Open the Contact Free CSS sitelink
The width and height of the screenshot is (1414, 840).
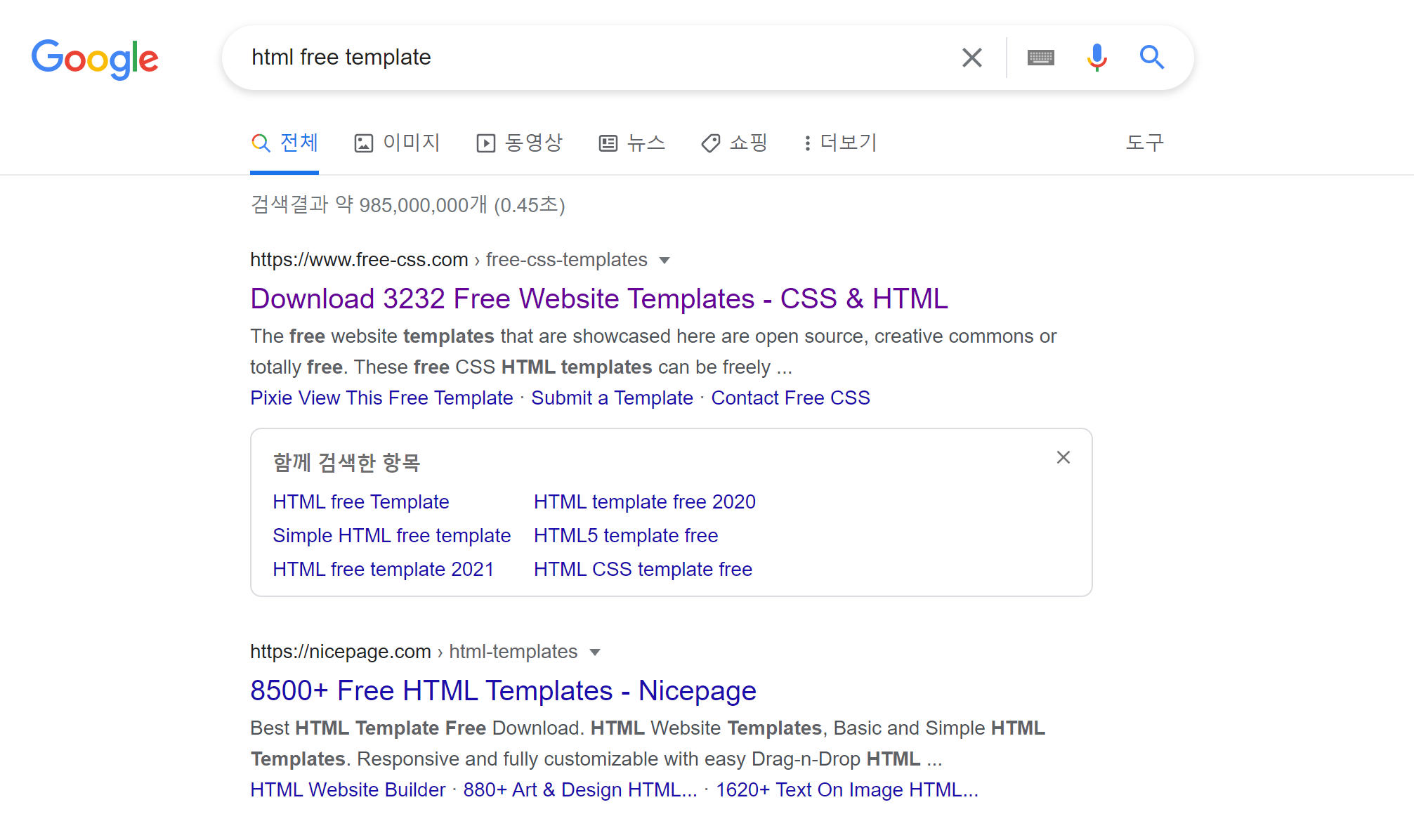(x=791, y=398)
